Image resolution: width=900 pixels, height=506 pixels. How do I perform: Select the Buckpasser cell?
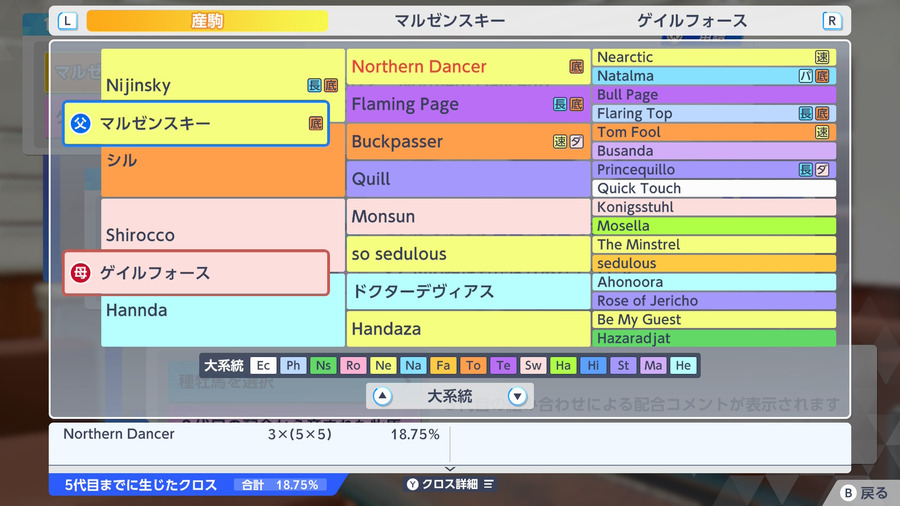[x=468, y=141]
